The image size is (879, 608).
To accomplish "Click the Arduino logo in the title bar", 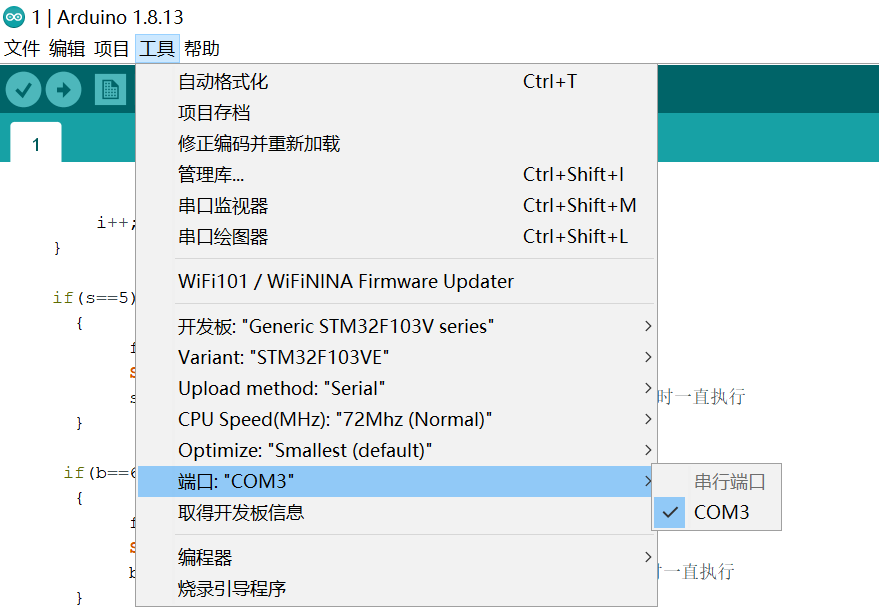I will pyautogui.click(x=12, y=16).
